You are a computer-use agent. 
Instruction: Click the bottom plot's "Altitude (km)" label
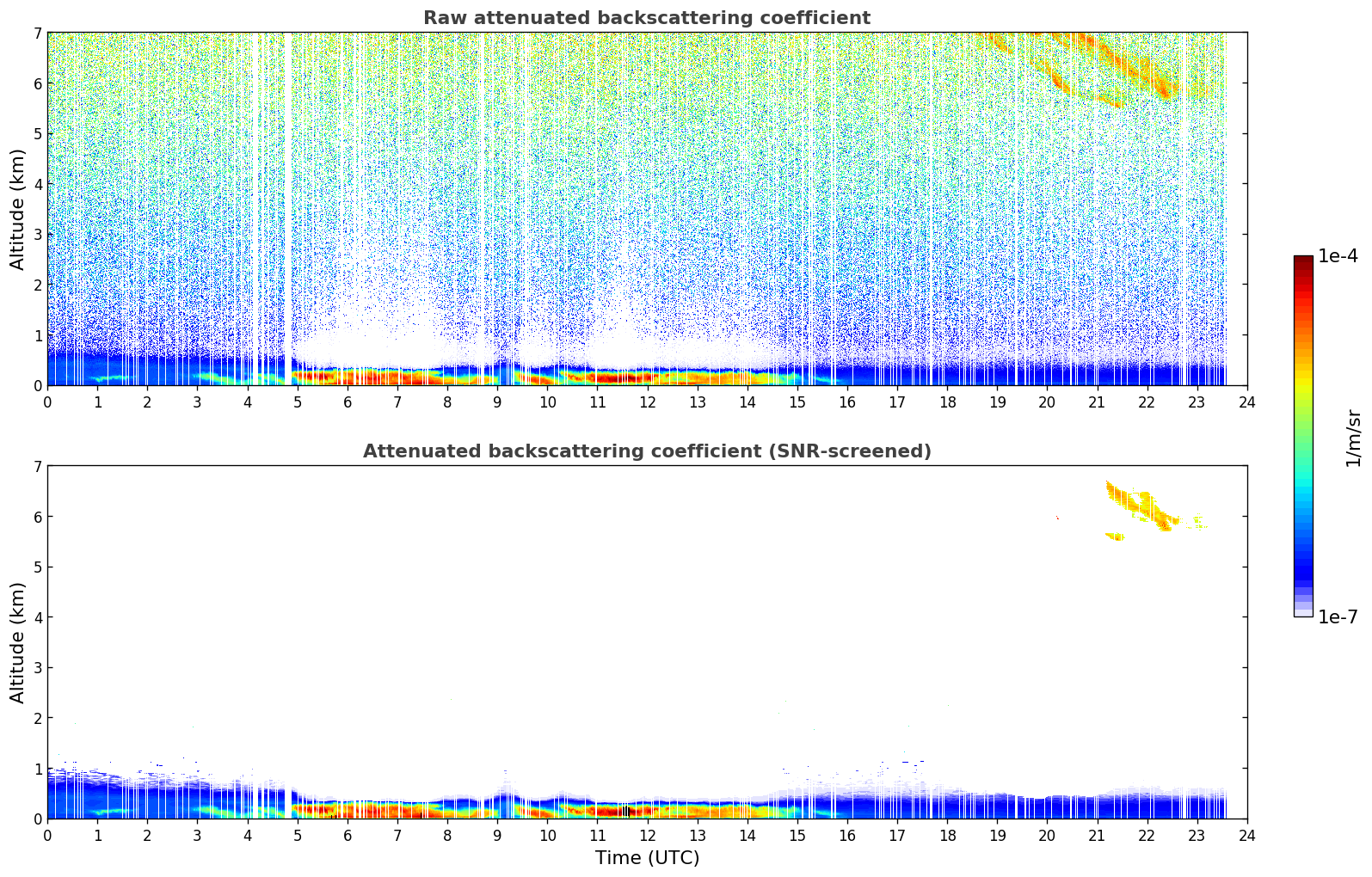point(17,642)
